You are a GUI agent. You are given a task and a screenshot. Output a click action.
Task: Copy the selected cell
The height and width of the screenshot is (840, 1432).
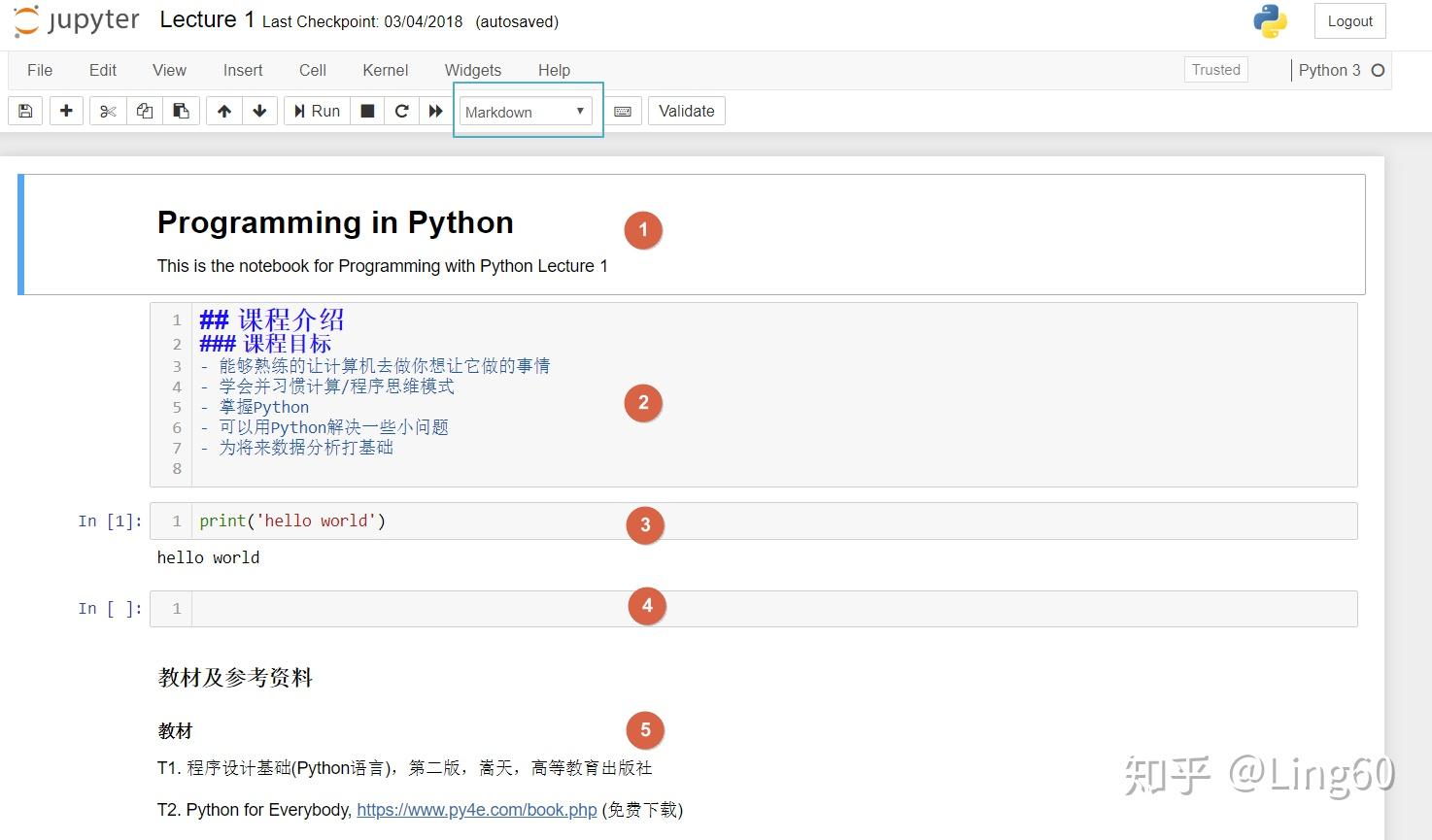pyautogui.click(x=144, y=110)
